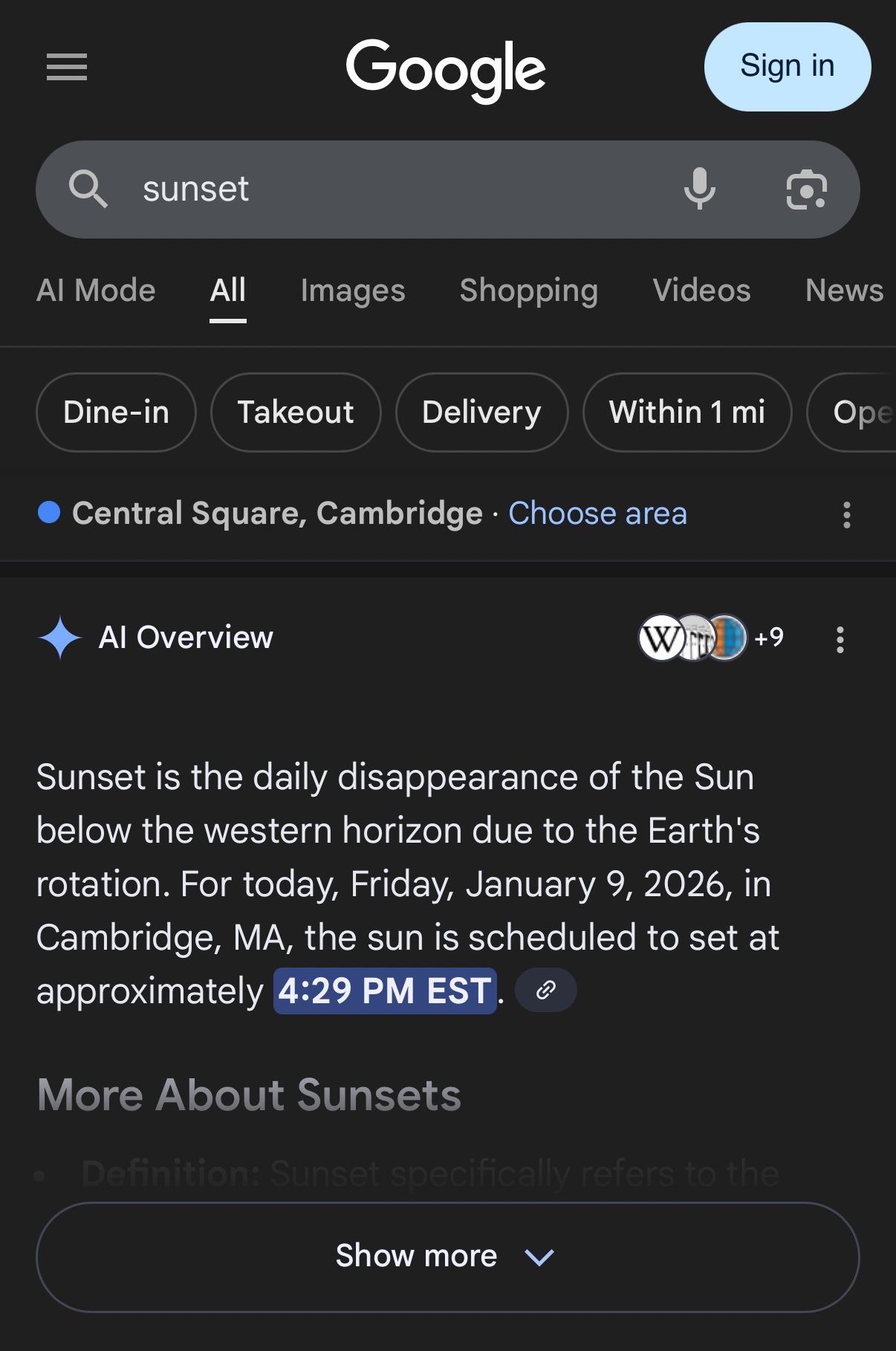Open the hamburger main menu

tap(67, 67)
